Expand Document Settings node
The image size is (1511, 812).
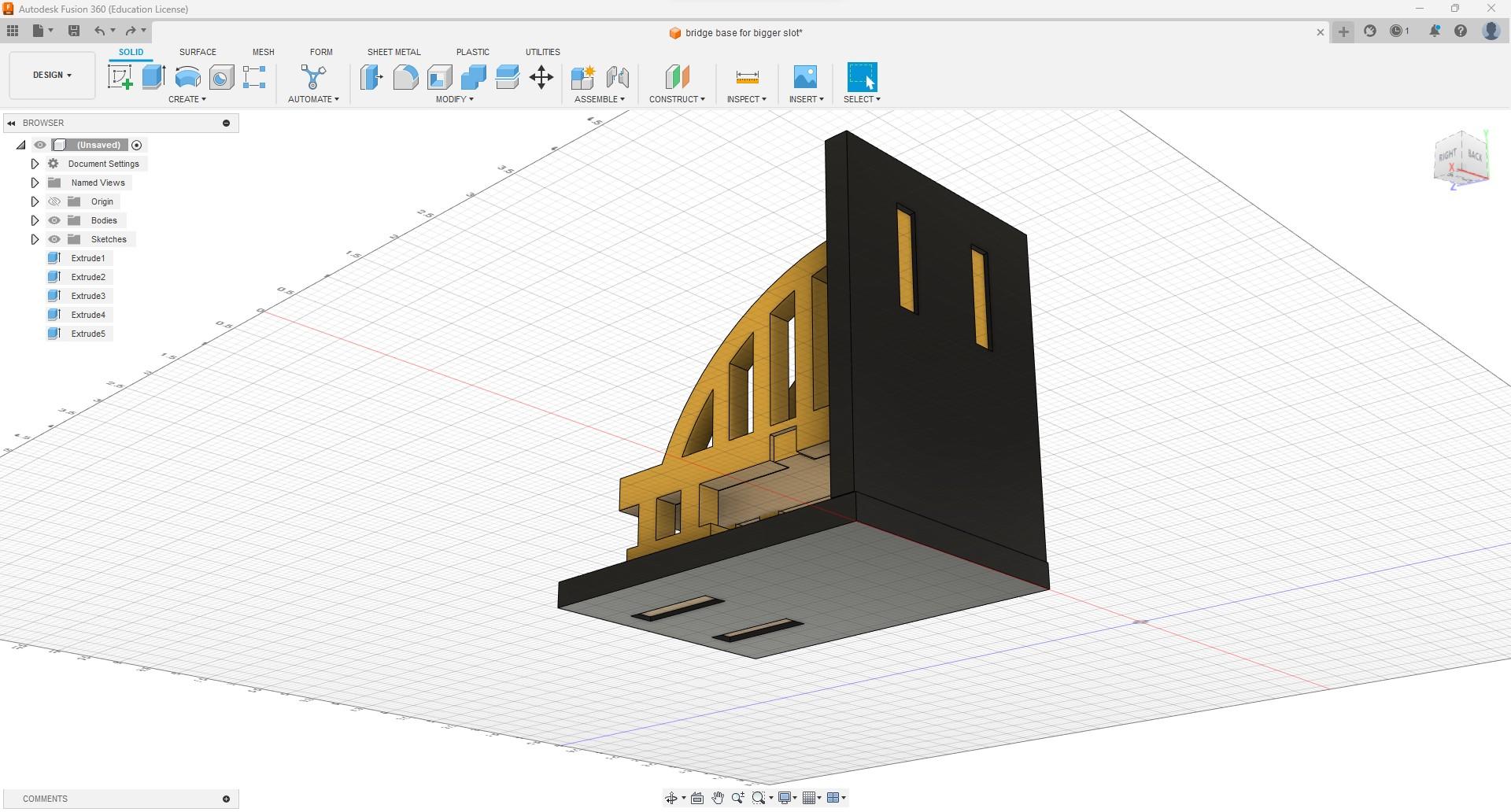pyautogui.click(x=35, y=164)
